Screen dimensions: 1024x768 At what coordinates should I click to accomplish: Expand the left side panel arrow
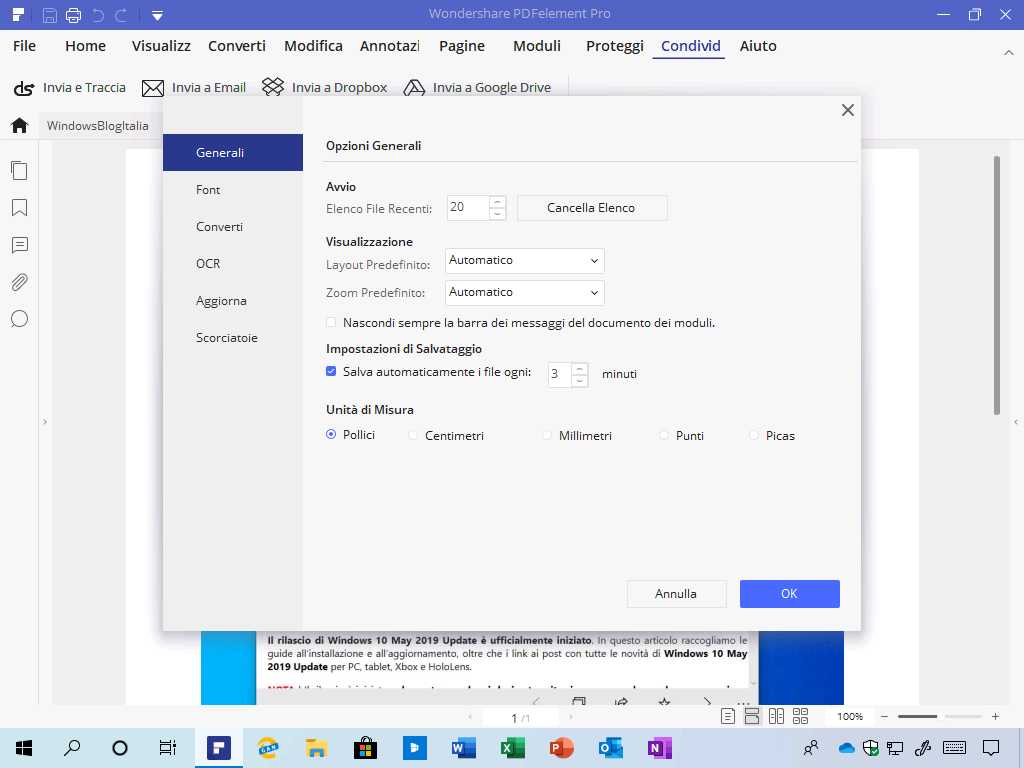pos(45,422)
